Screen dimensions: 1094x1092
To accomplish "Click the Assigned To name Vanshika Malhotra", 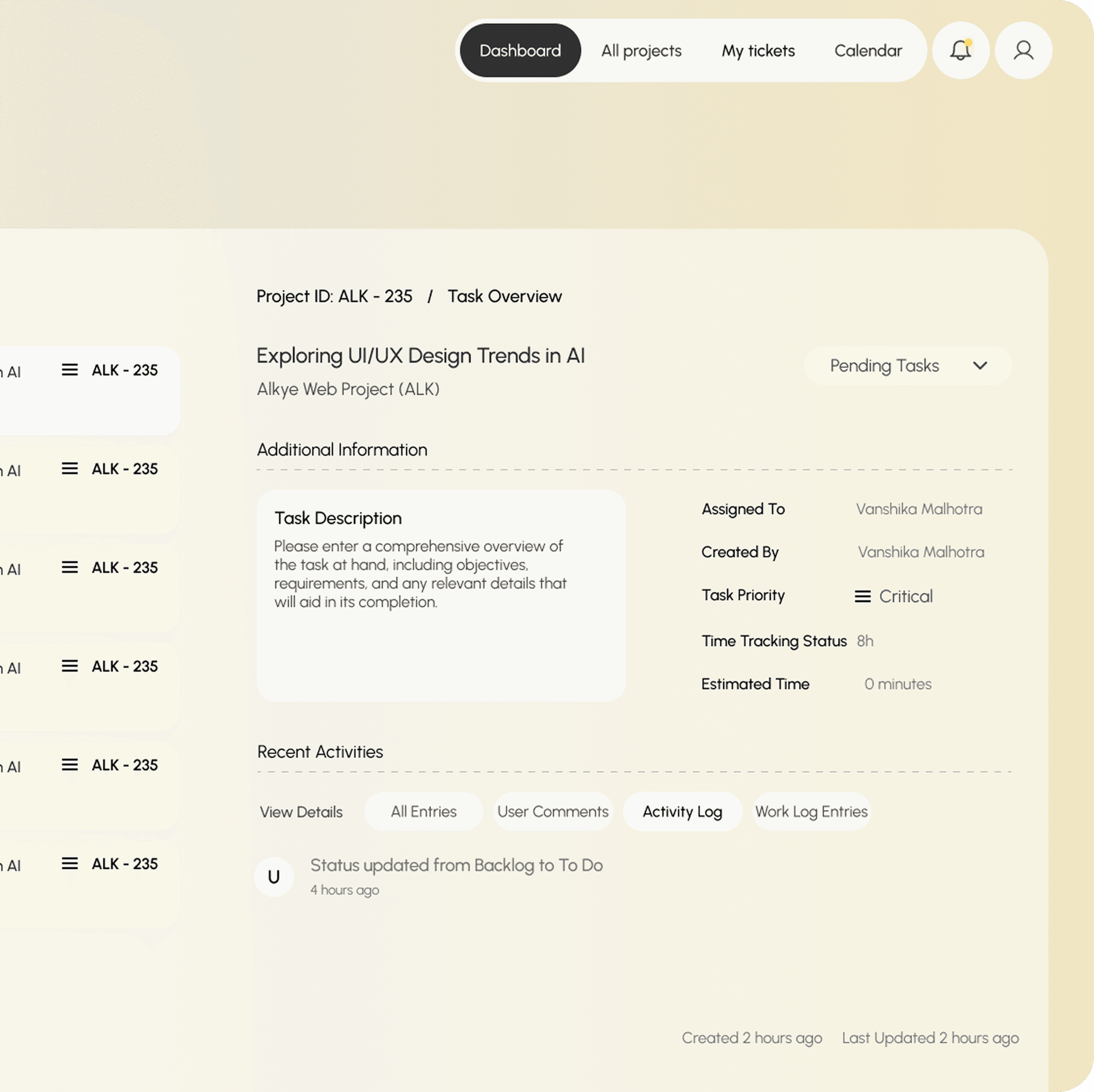I will pos(919,509).
